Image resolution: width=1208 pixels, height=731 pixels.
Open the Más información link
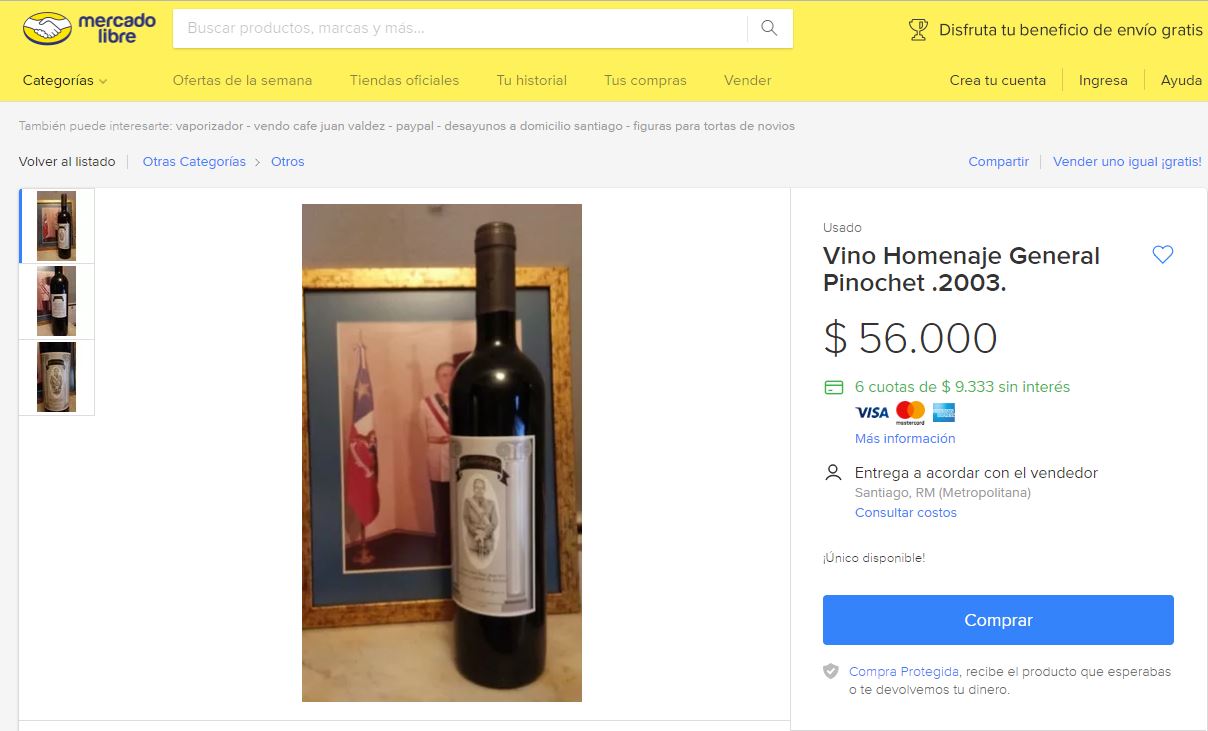pos(905,439)
